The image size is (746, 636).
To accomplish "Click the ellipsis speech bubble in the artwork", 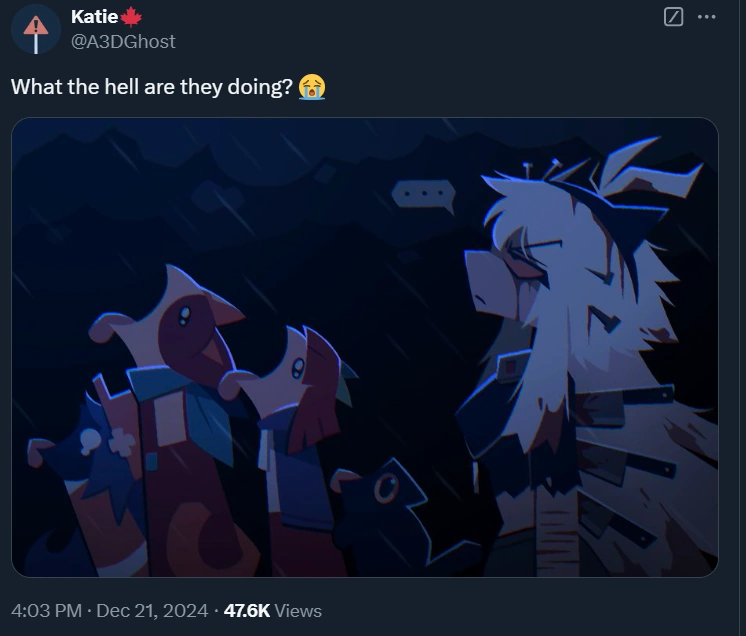I will coord(423,195).
